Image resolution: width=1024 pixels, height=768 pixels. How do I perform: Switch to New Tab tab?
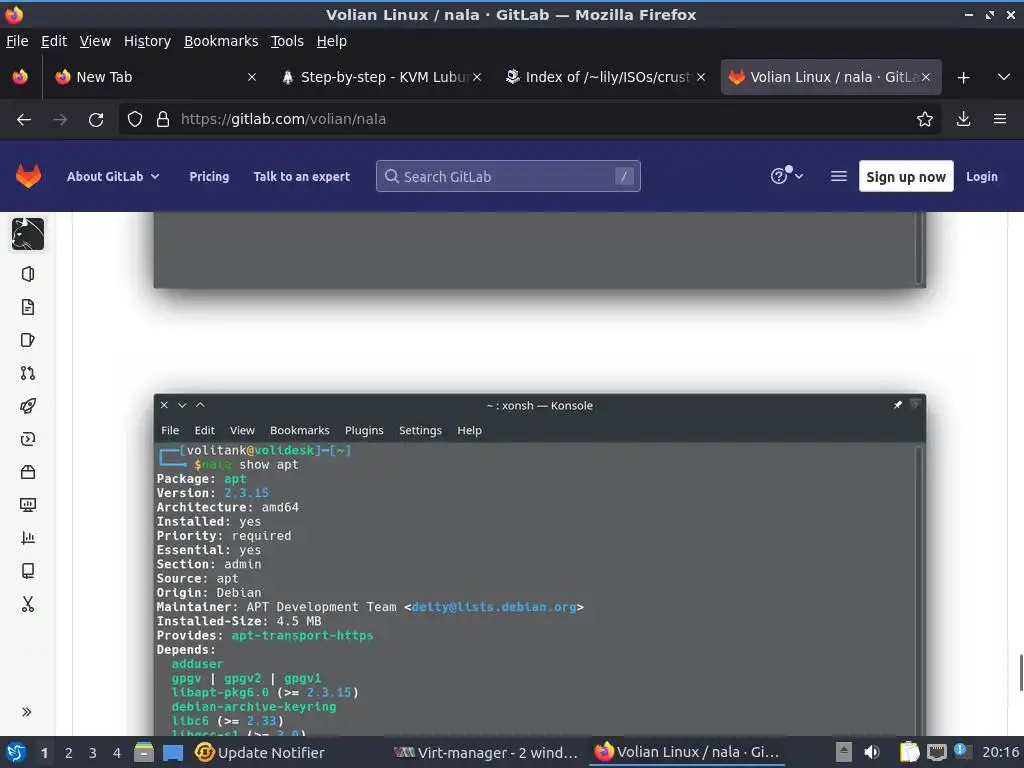click(x=155, y=77)
